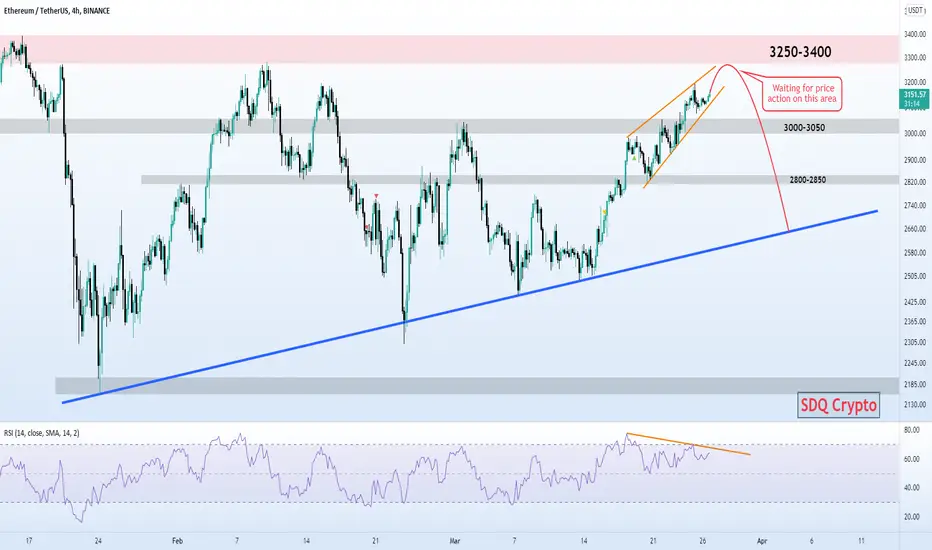Click the 3000.00 price axis label
The image size is (932, 550).
[x=915, y=134]
